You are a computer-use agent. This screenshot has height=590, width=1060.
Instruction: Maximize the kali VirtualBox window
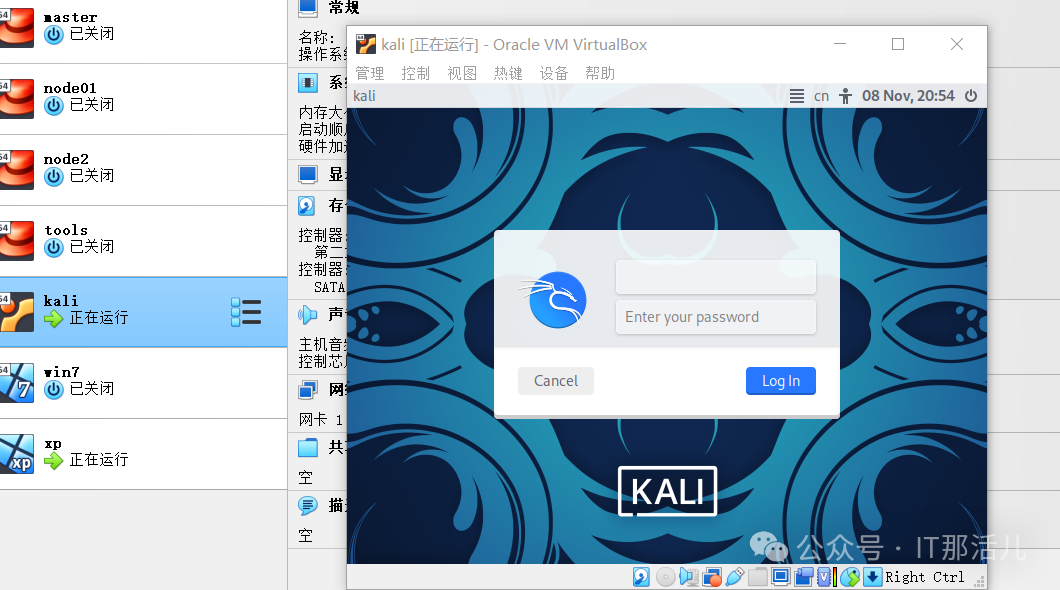[898, 44]
